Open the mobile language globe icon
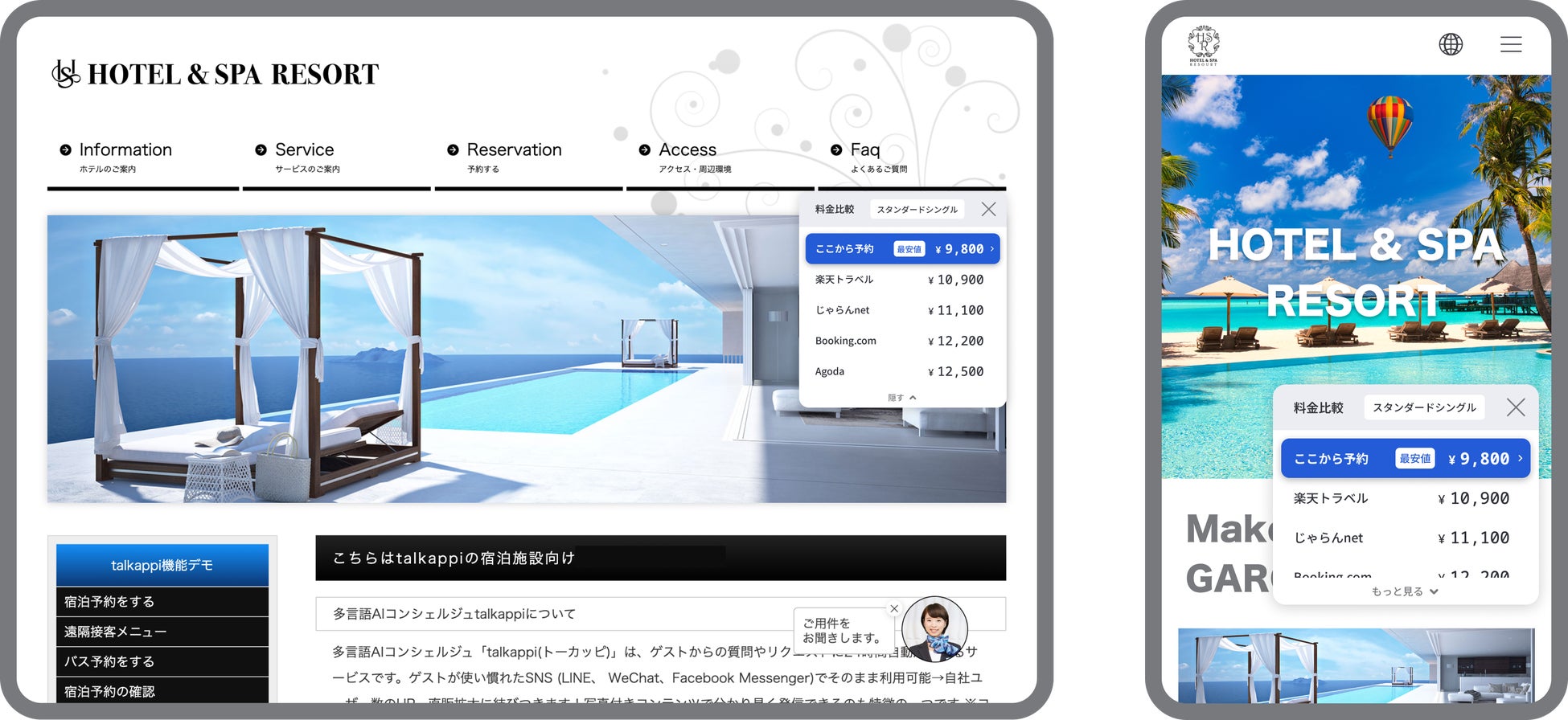This screenshot has width=1568, height=720. [1451, 44]
